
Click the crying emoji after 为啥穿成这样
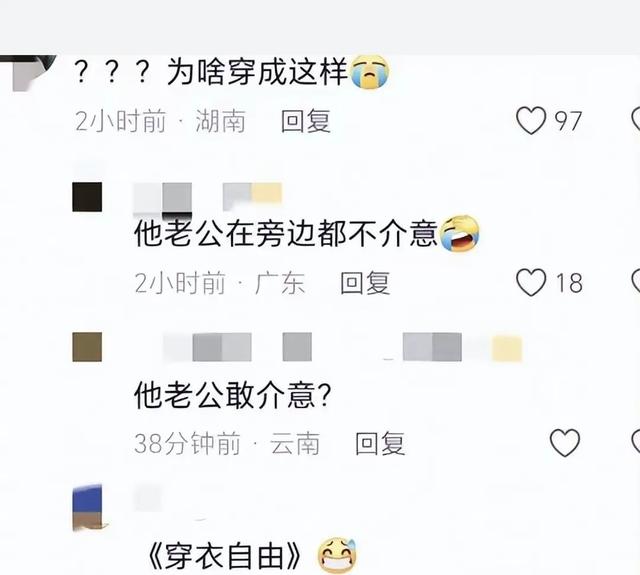click(370, 72)
